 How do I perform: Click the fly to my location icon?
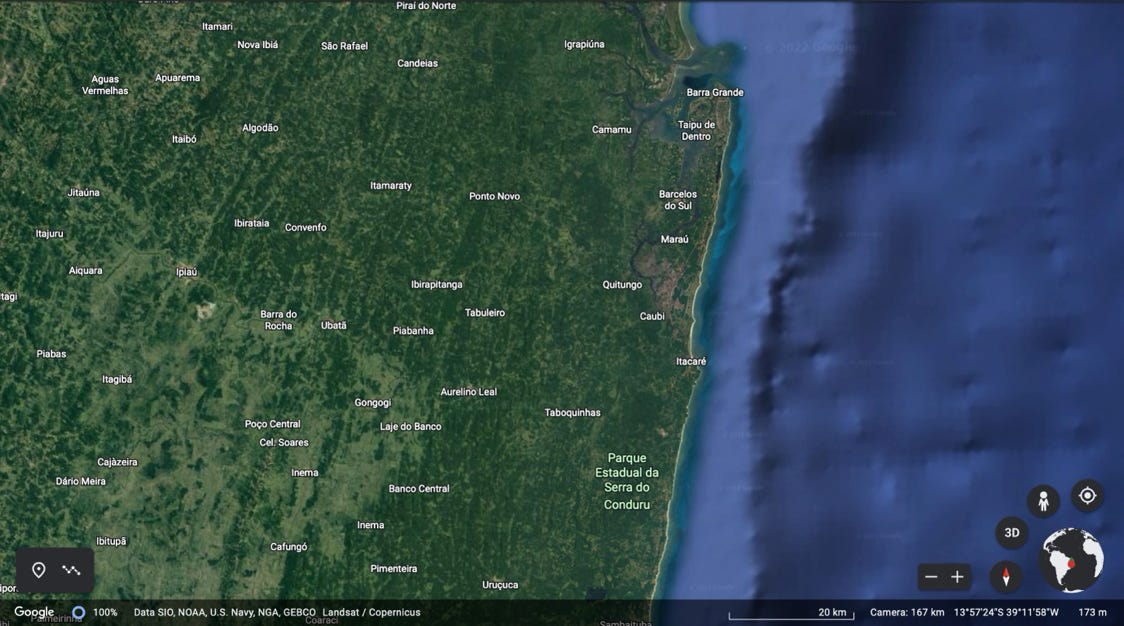pos(1087,495)
